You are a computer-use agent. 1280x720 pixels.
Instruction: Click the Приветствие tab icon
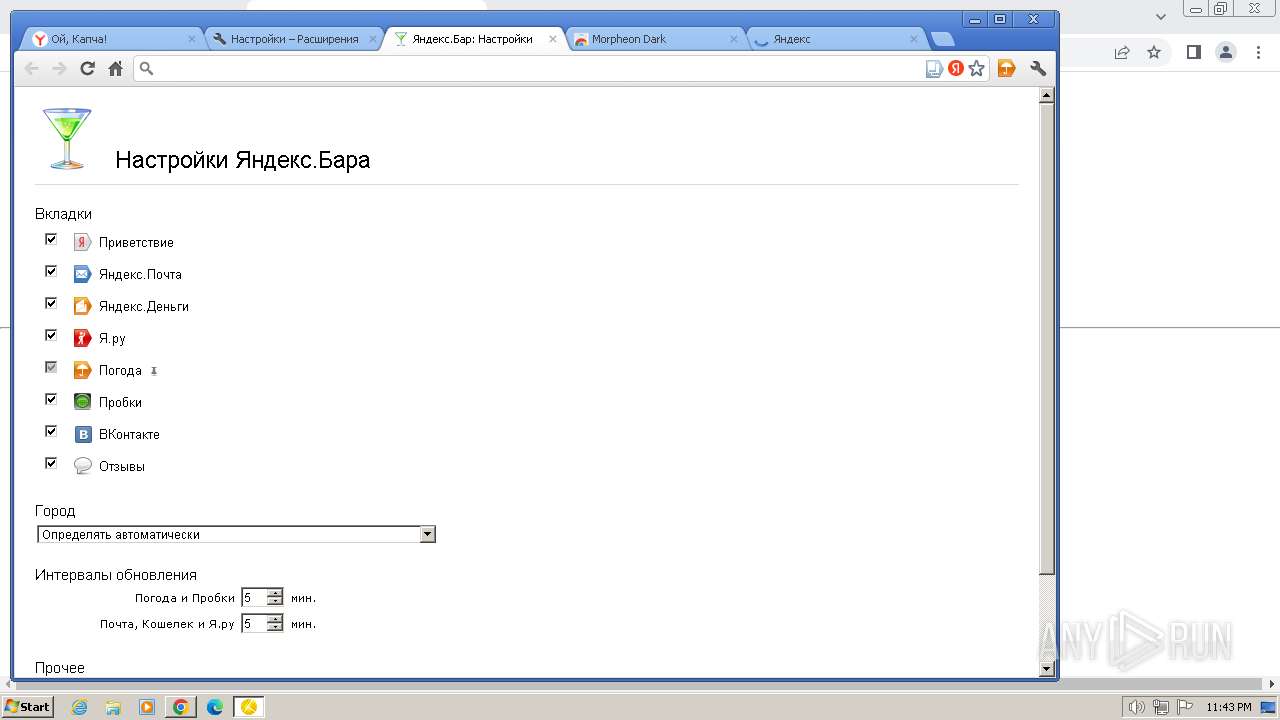(82, 242)
